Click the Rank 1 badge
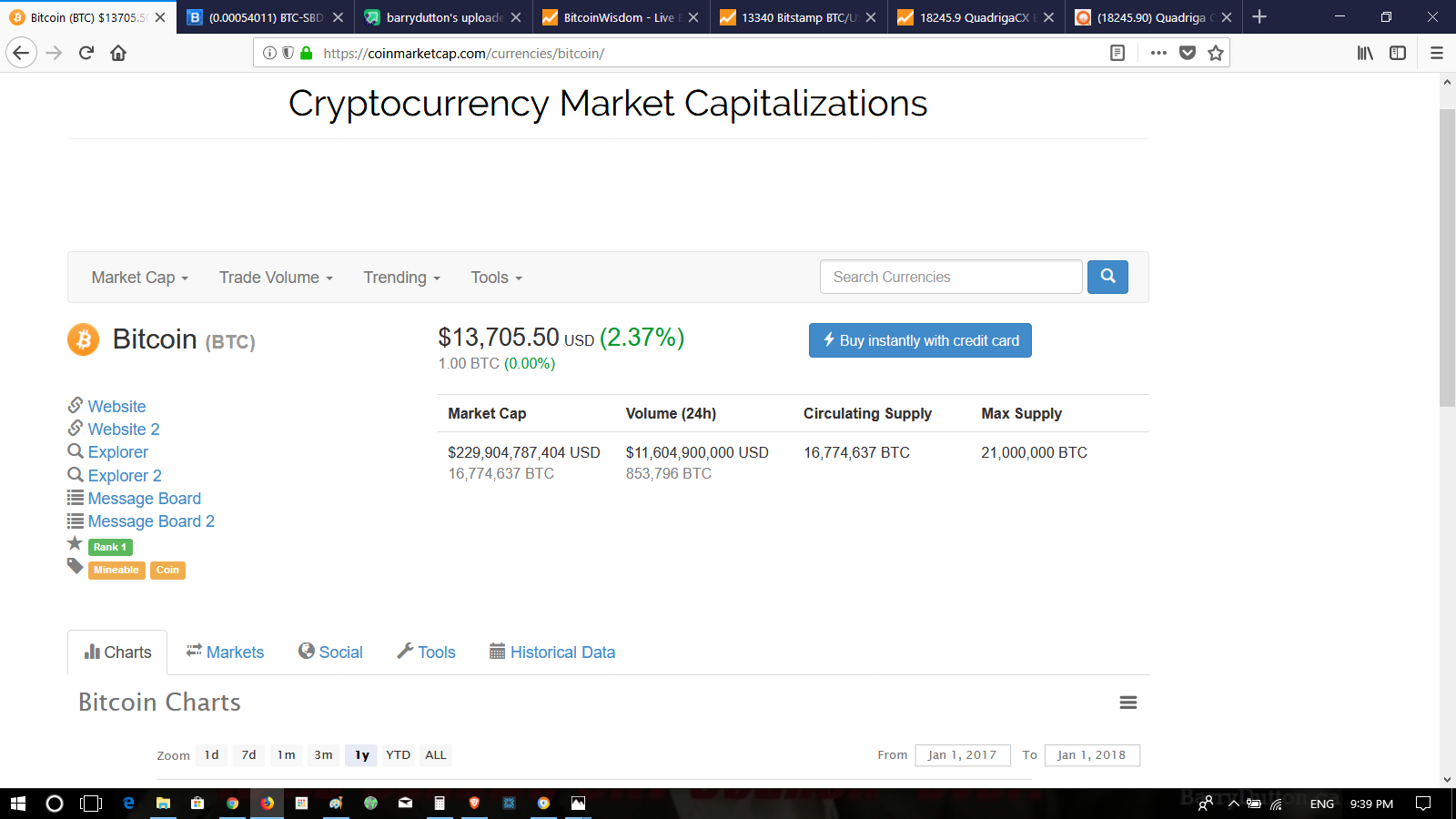Viewport: 1456px width, 819px height. tap(110, 547)
